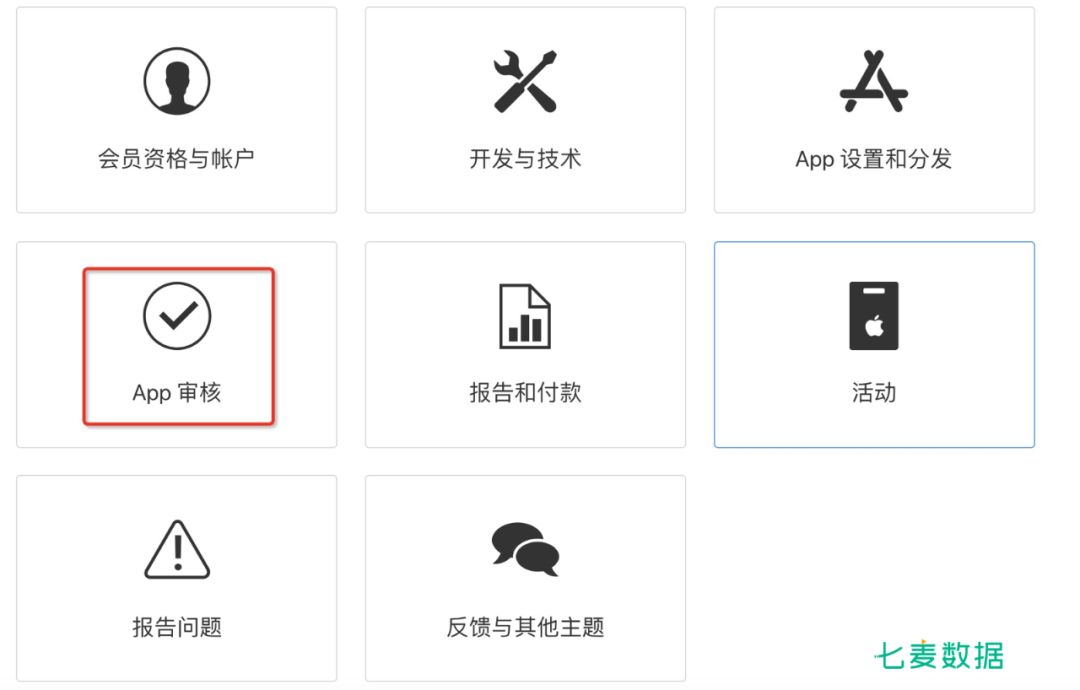The width and height of the screenshot is (1080, 690).
Task: Click the wrench and screwdriver icon
Action: 525,81
